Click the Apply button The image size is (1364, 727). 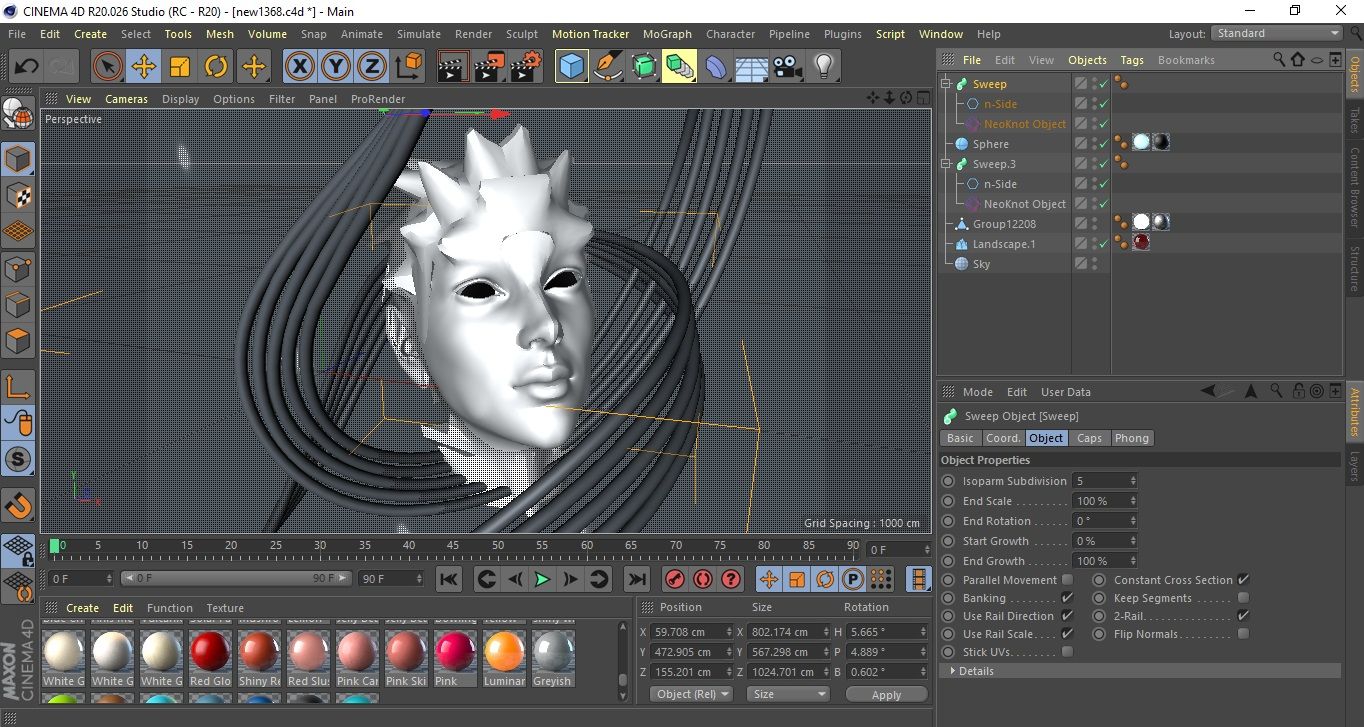tap(886, 694)
